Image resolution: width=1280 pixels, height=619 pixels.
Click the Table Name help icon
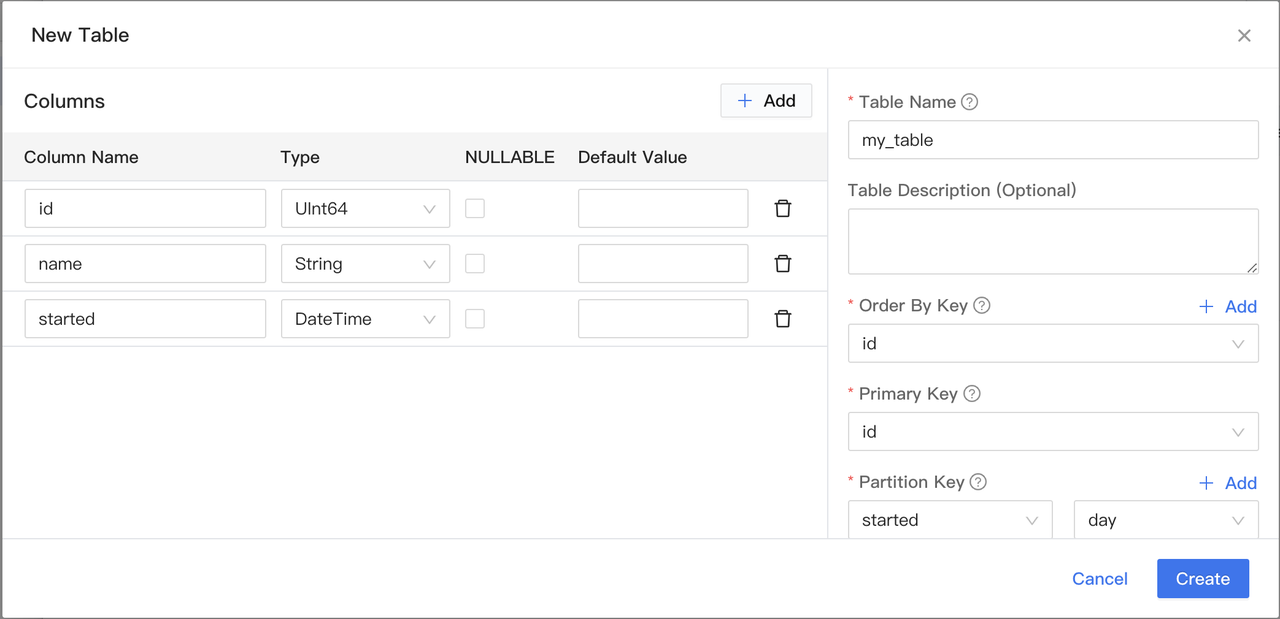(x=969, y=102)
